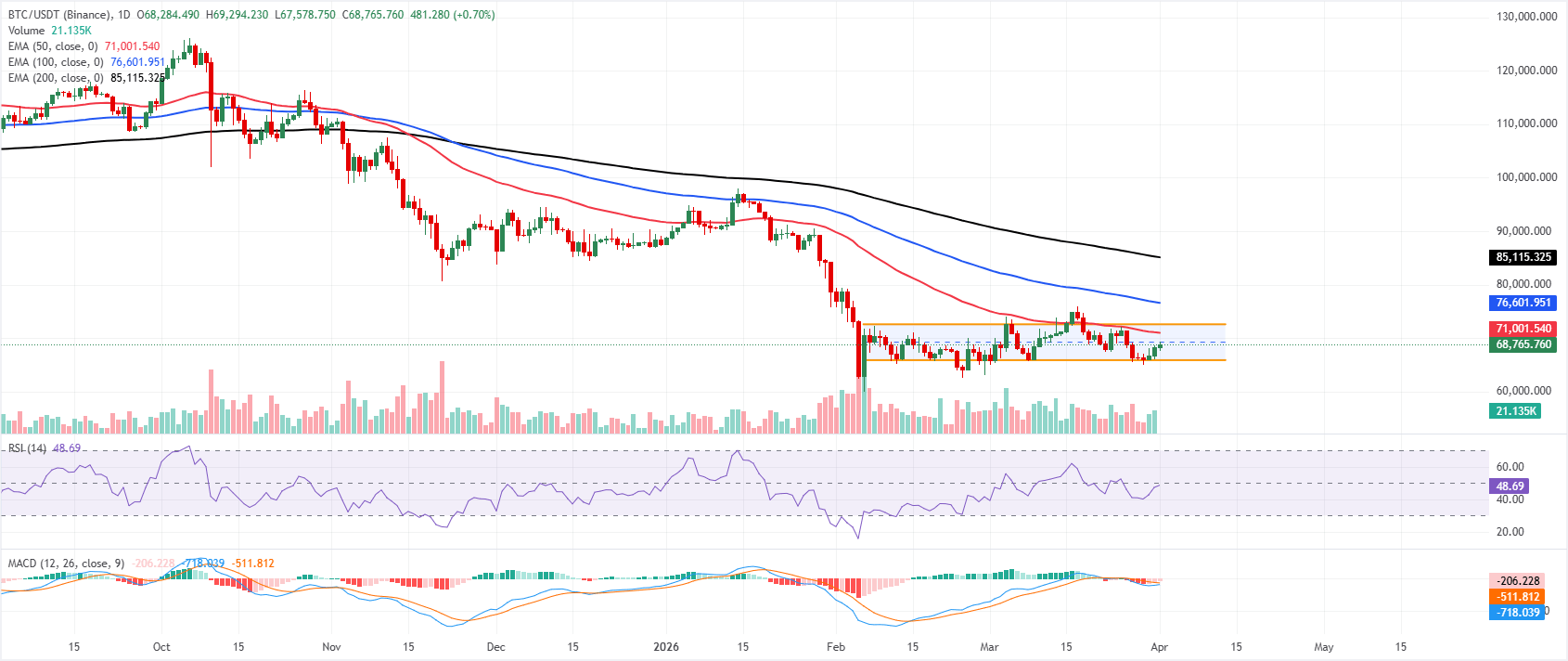Select the EMA 200 legend entry

[55, 78]
